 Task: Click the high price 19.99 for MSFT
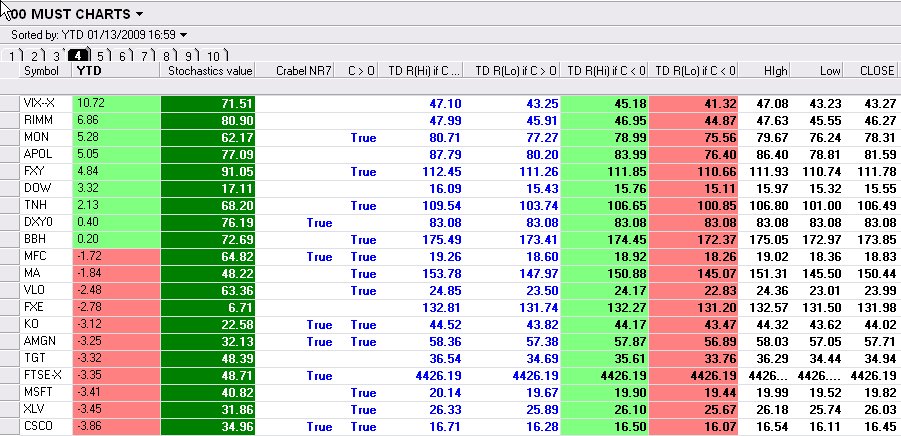pyautogui.click(x=772, y=393)
